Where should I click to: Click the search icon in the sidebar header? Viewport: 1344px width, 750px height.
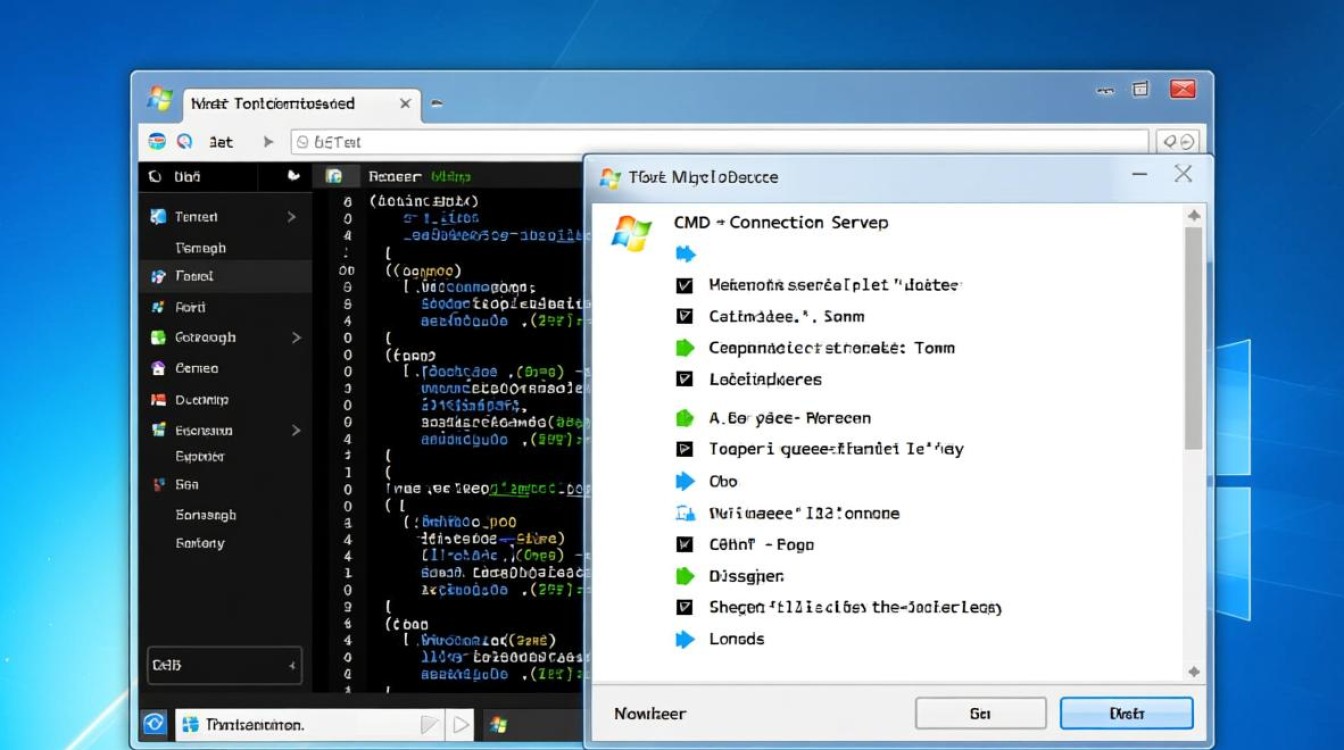pos(155,176)
